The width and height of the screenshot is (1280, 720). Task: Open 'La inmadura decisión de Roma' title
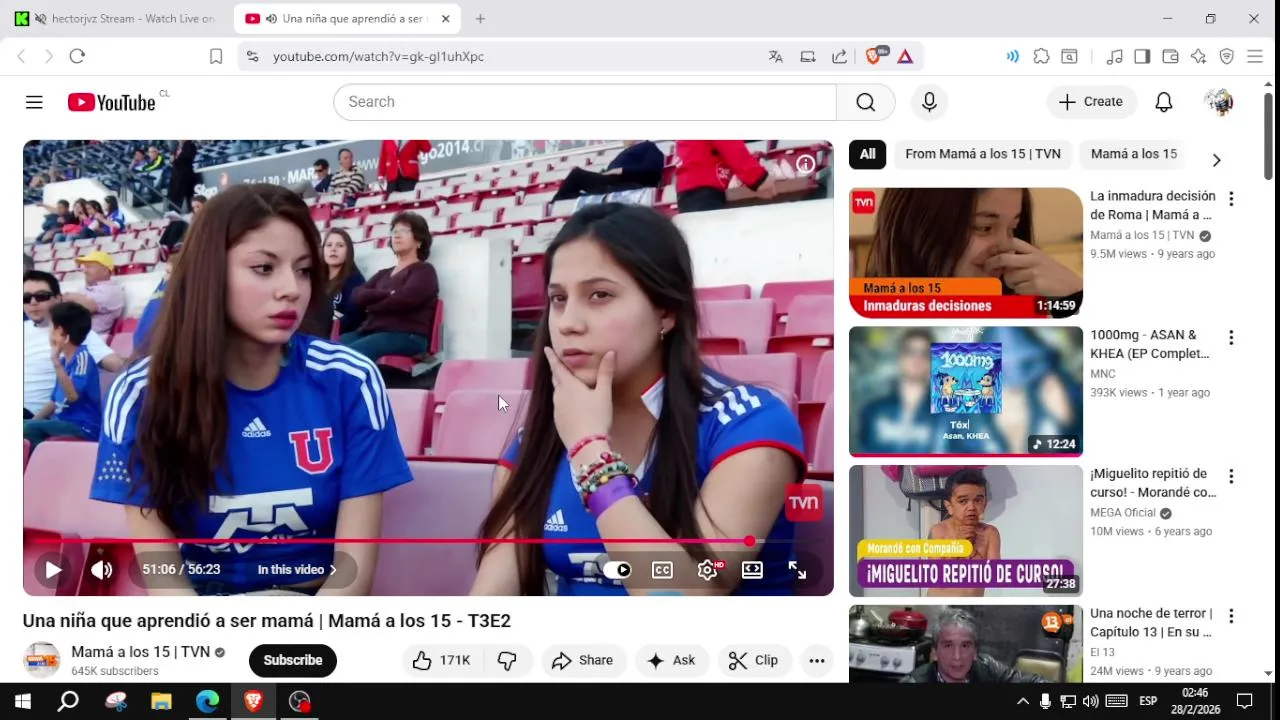pos(1153,205)
